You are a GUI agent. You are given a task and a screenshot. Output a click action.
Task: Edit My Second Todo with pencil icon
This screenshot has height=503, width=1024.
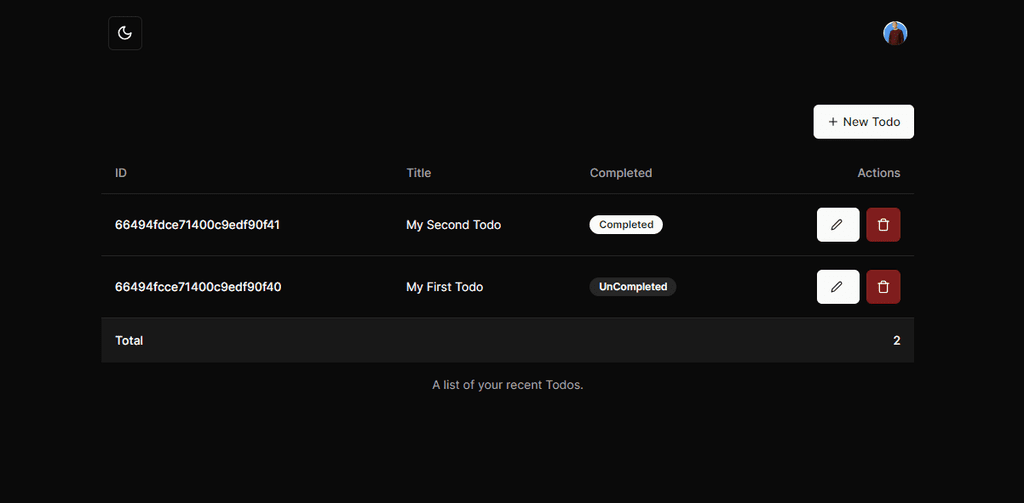(838, 225)
